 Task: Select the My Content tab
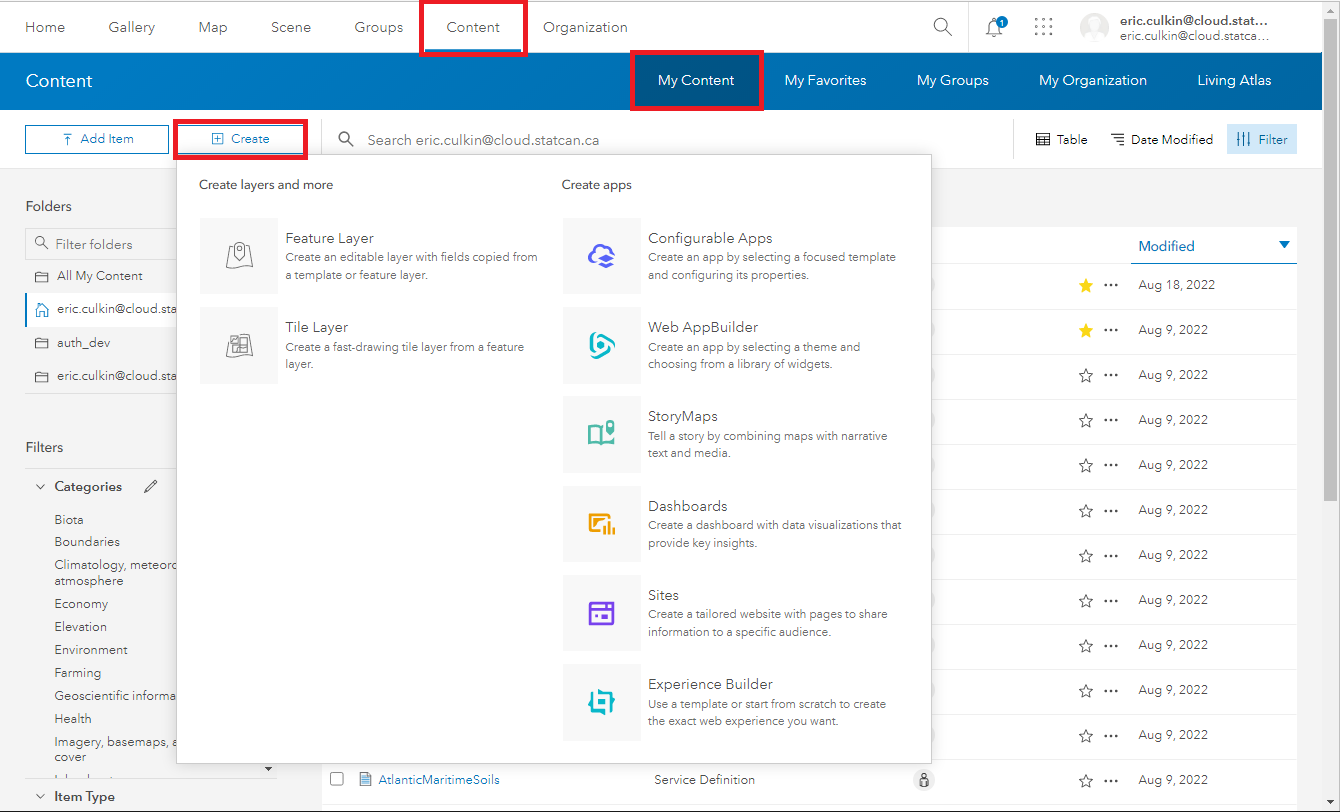pos(696,80)
